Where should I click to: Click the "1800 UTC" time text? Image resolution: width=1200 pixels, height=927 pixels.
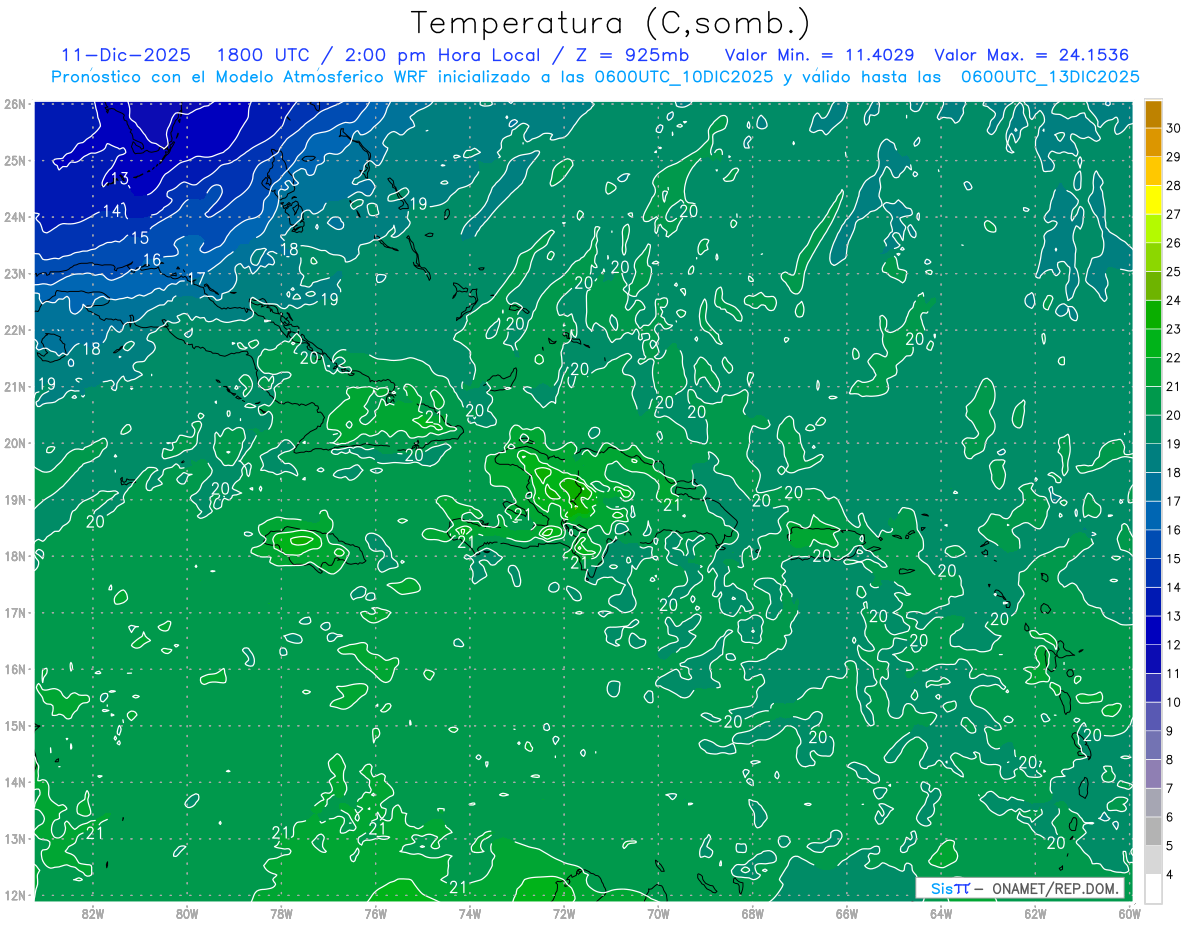tap(262, 55)
